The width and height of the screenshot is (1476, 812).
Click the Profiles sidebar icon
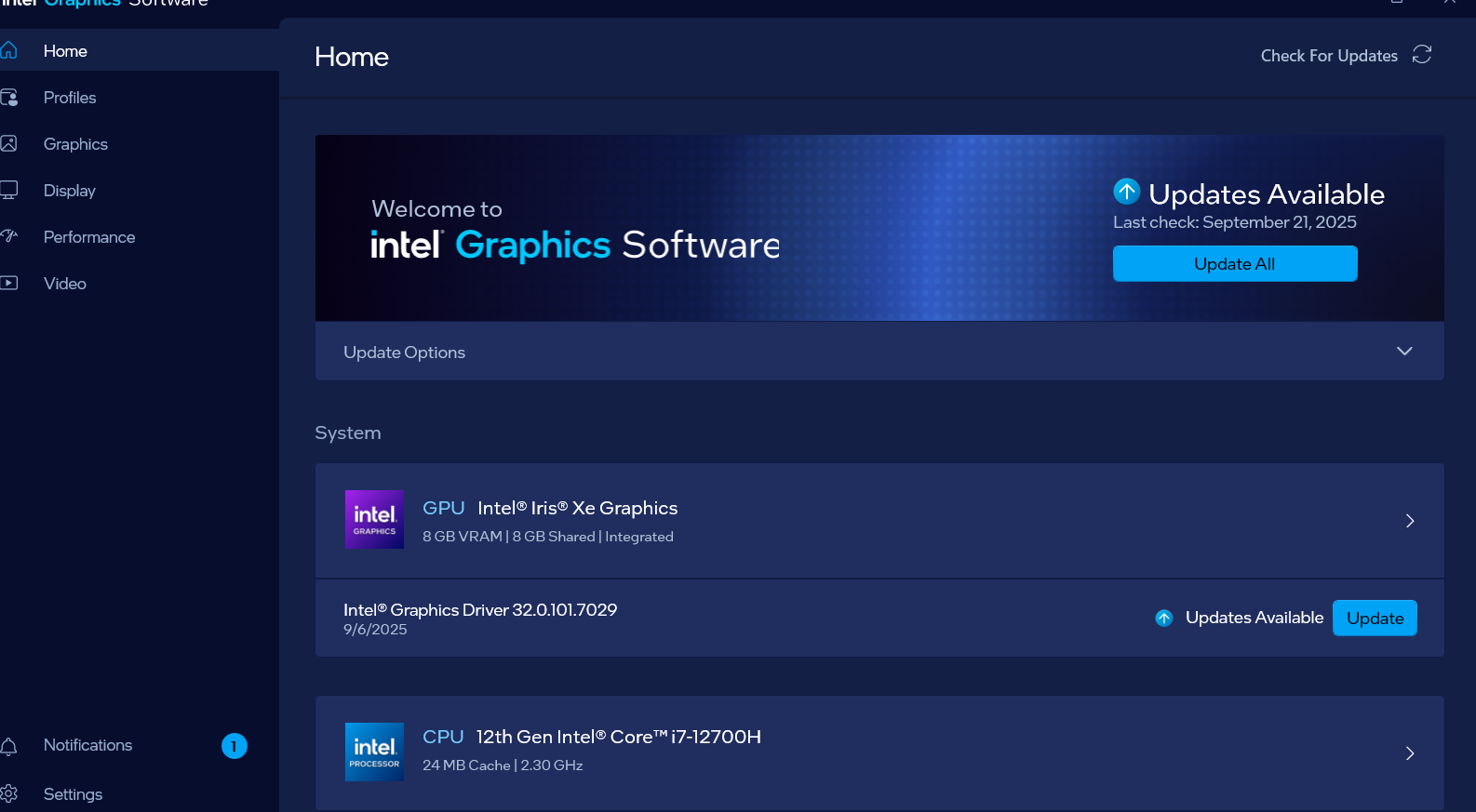point(9,97)
